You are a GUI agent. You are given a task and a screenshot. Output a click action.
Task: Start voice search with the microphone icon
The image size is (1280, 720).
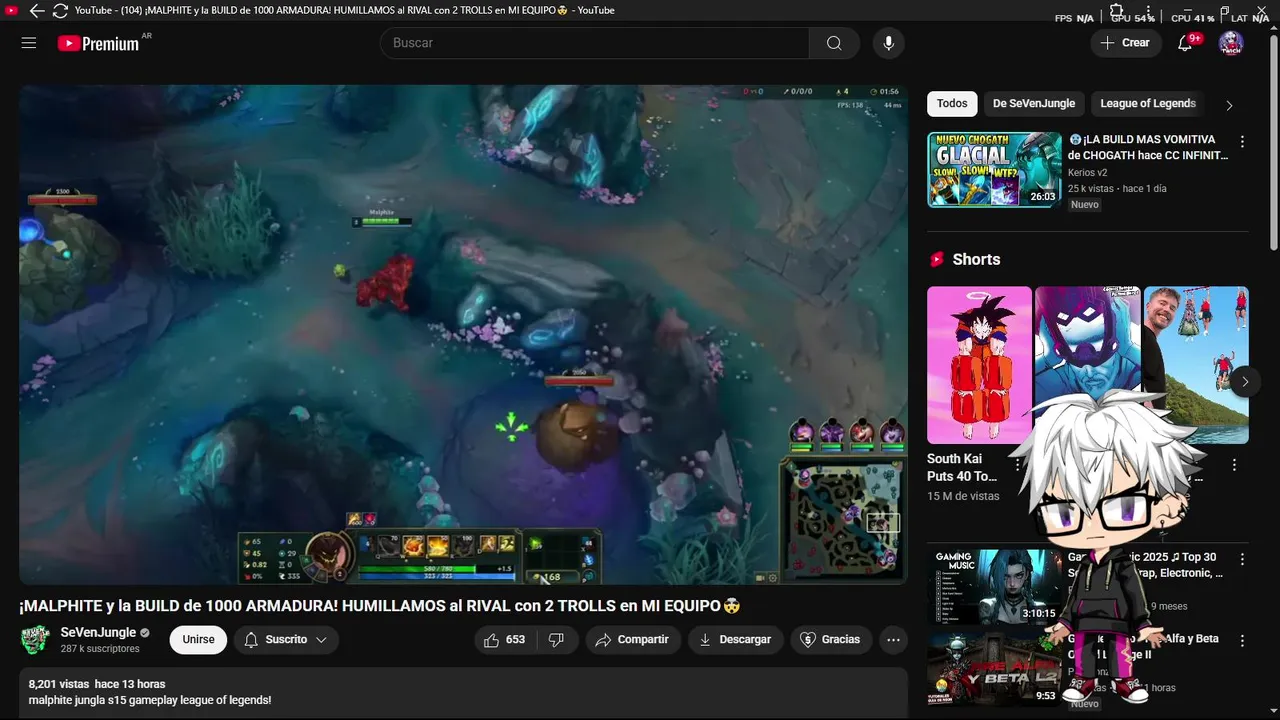click(888, 43)
